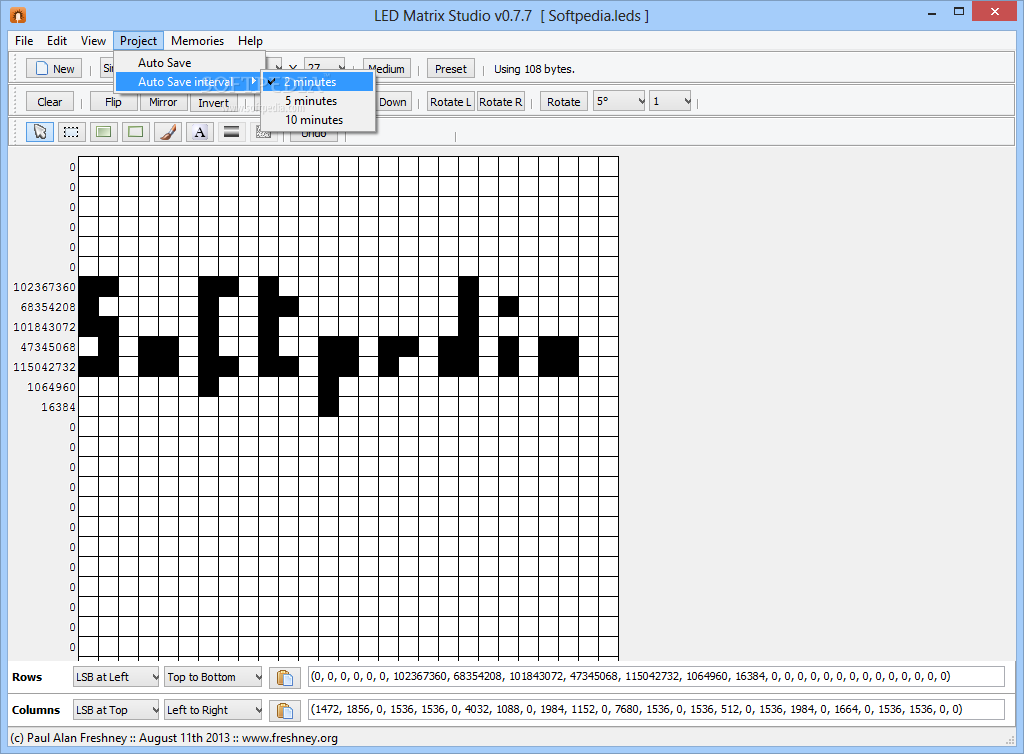
Task: Select the arrow pointer tool
Action: [40, 133]
